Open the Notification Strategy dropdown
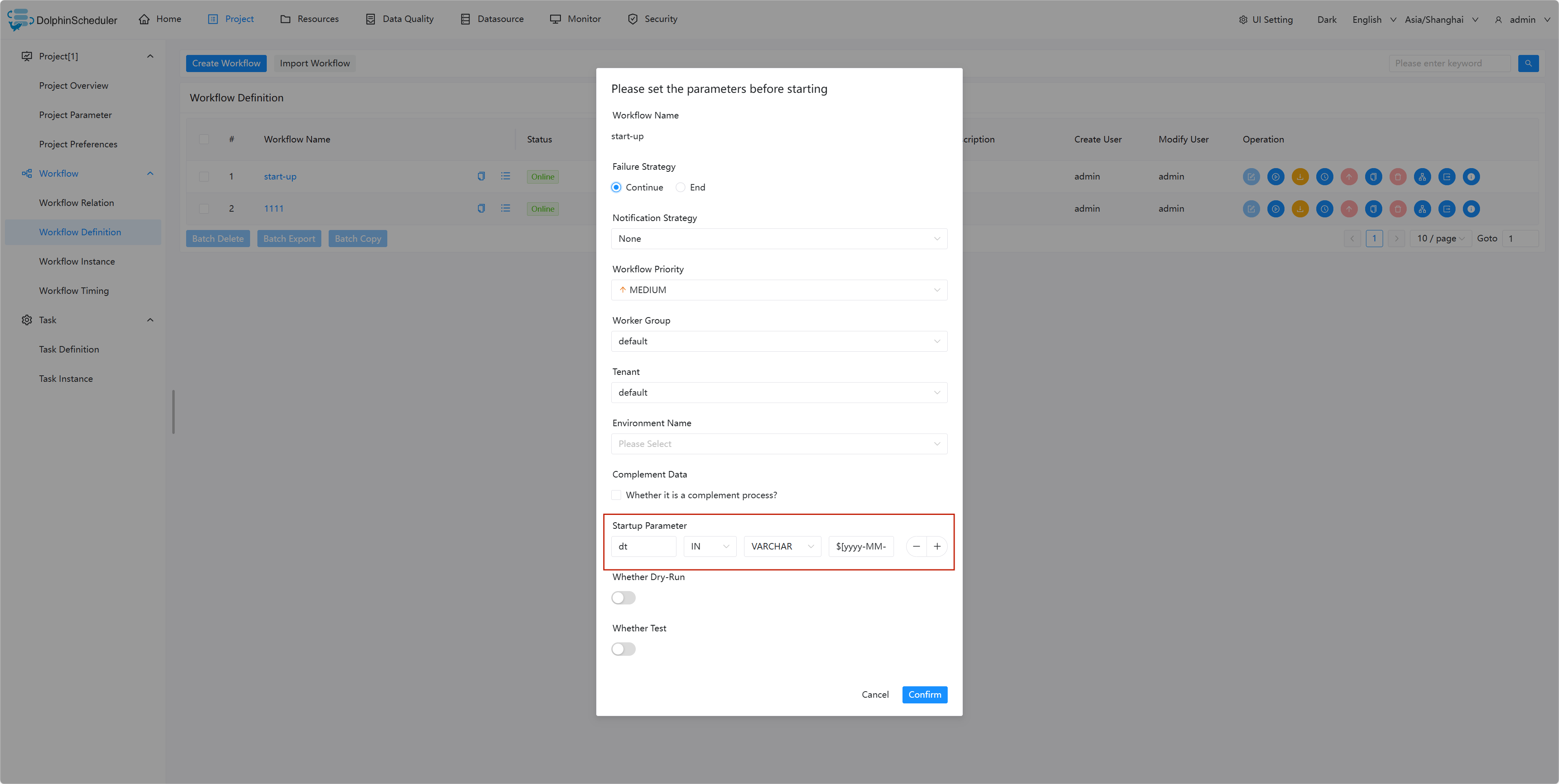Image resolution: width=1559 pixels, height=784 pixels. point(779,239)
